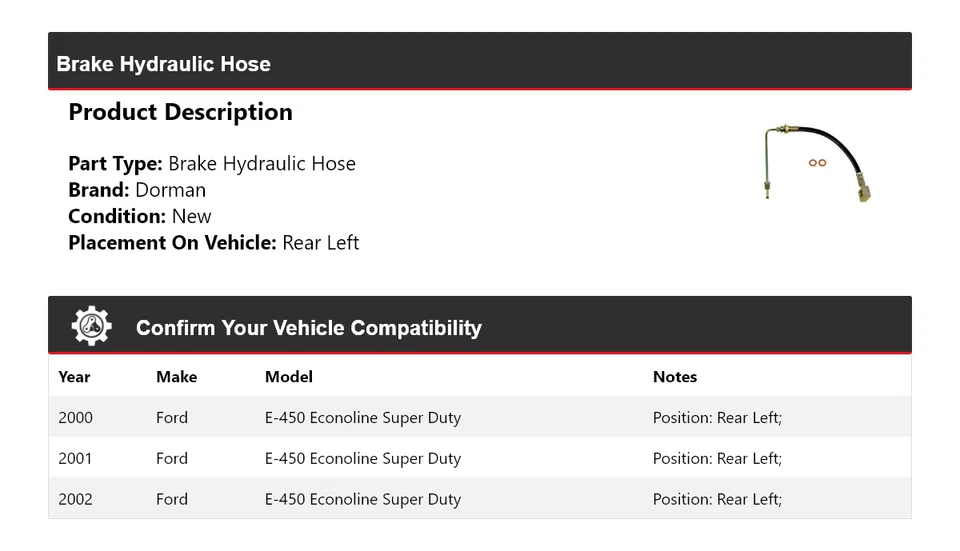Click the Notes column header
The image size is (960, 551).
point(675,377)
